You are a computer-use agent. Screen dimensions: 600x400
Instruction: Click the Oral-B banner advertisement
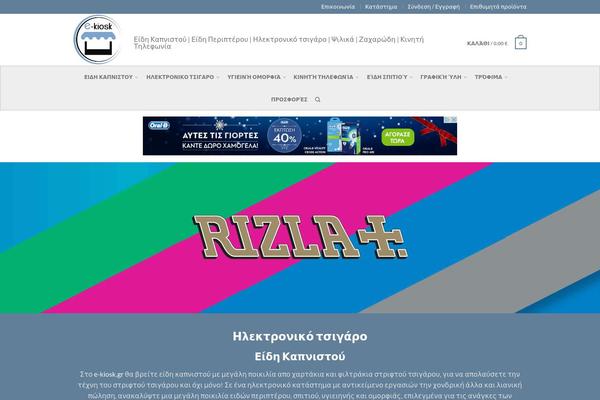[x=300, y=136]
